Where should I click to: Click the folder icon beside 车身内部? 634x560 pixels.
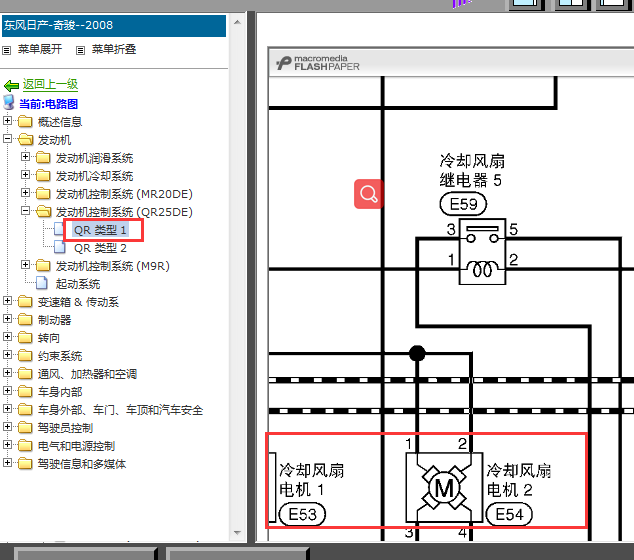[x=25, y=391]
